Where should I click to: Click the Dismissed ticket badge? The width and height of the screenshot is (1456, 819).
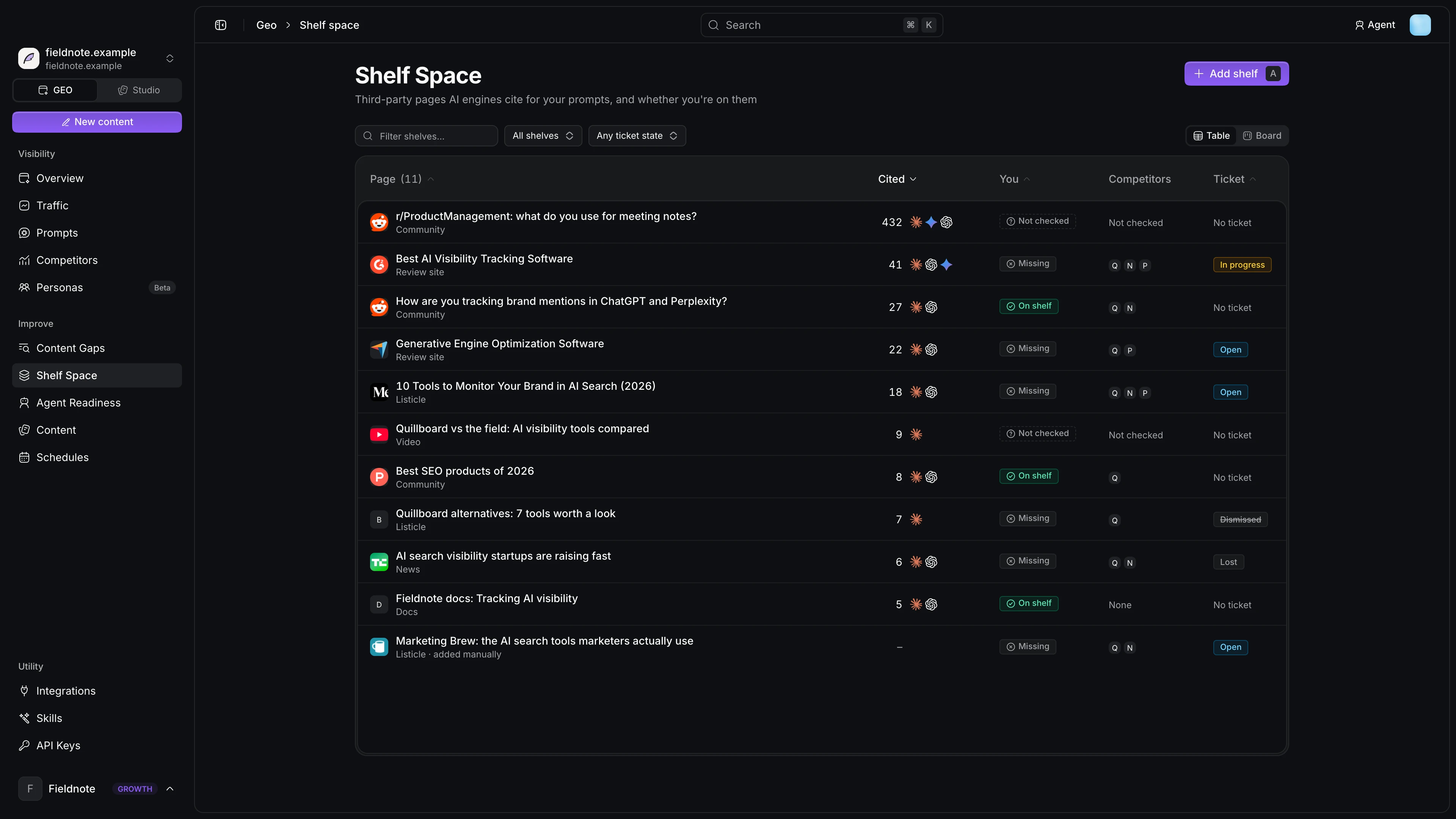(1240, 519)
